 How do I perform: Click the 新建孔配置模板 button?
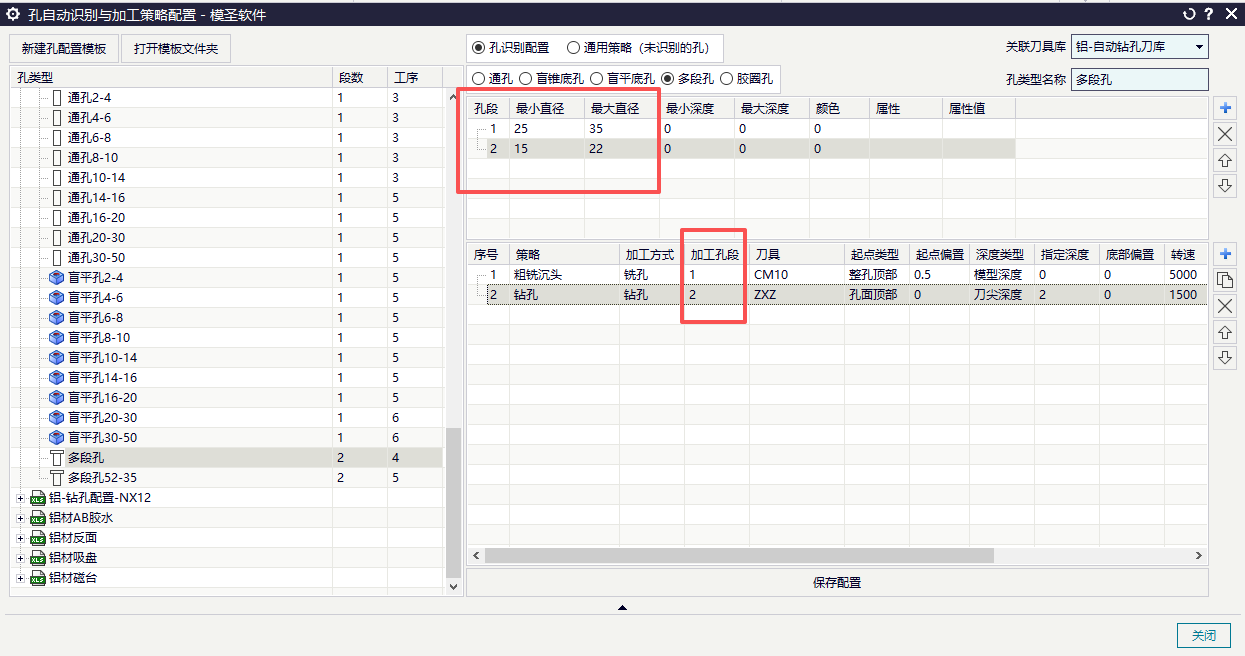tap(63, 48)
